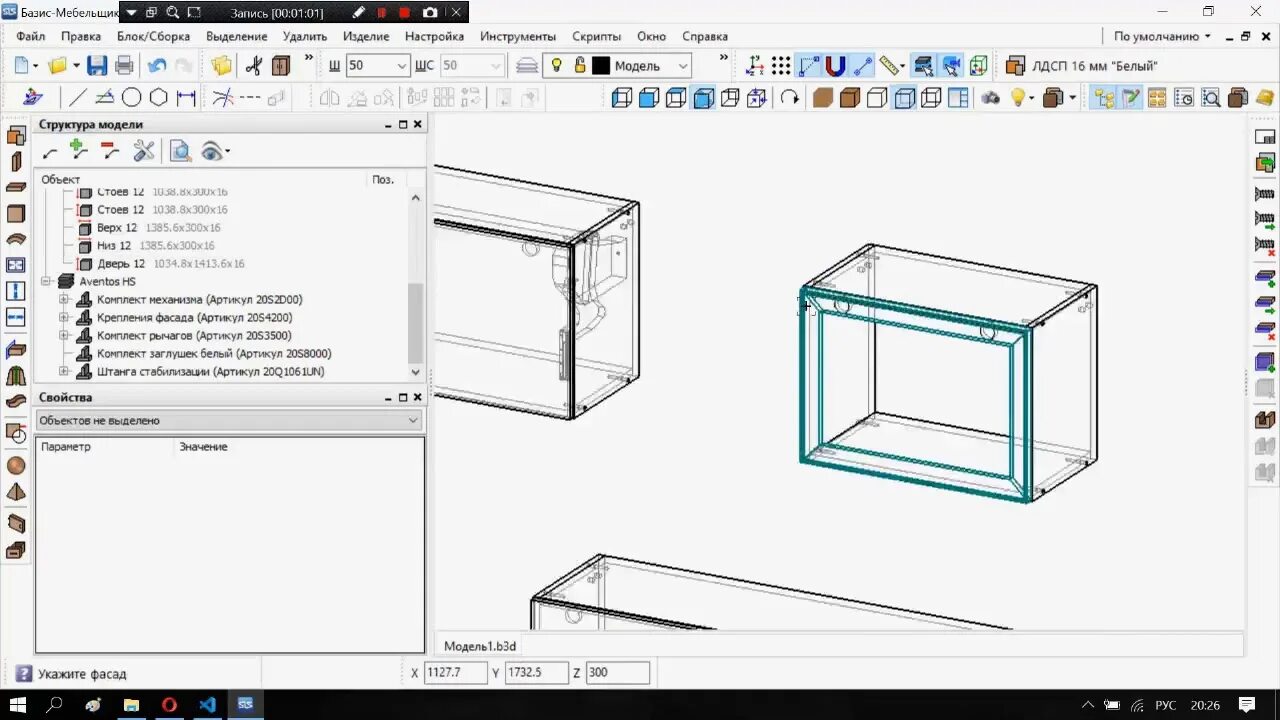
Task: Open the Файл menu
Action: point(30,36)
